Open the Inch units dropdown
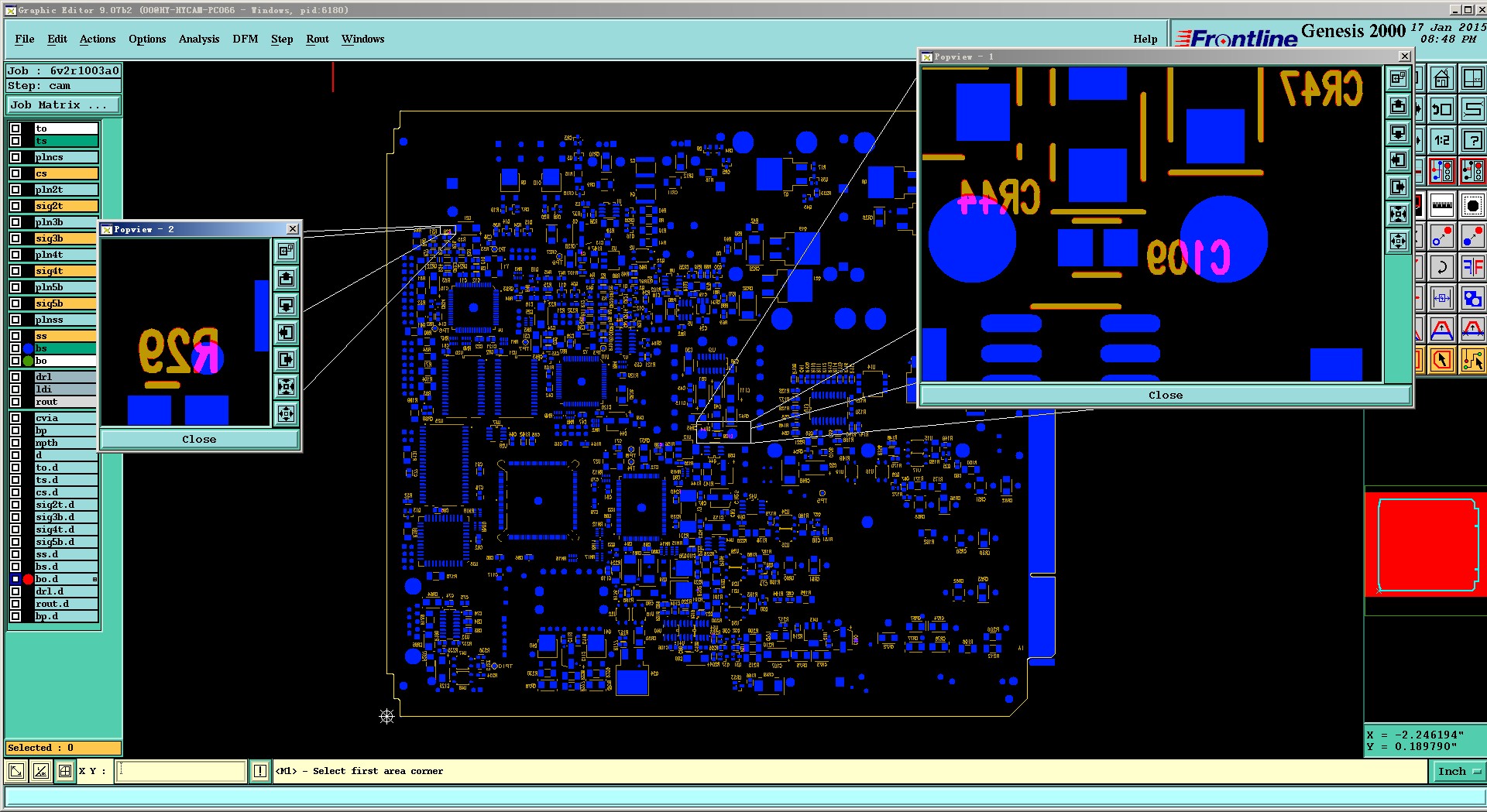Image resolution: width=1487 pixels, height=812 pixels. pyautogui.click(x=1459, y=771)
